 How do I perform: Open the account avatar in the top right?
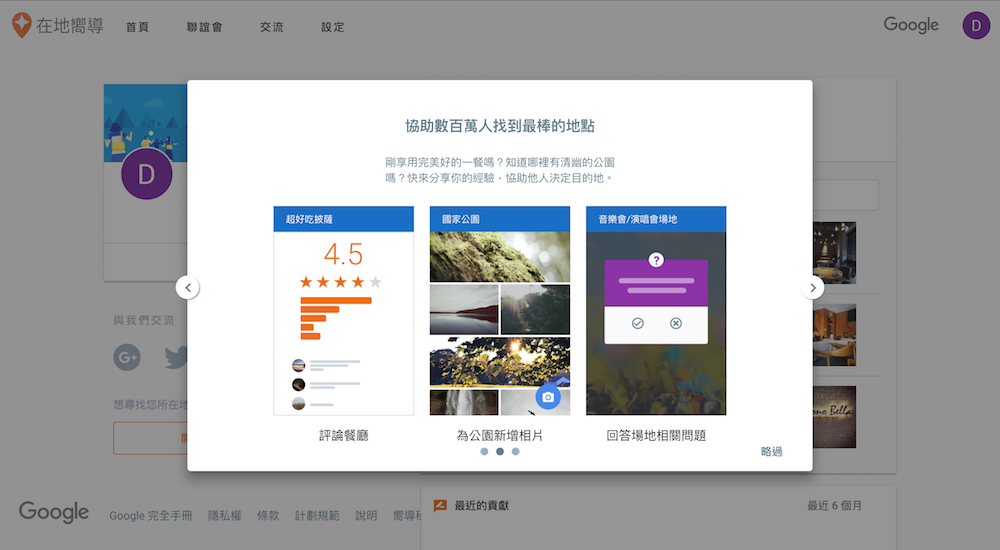coord(976,26)
